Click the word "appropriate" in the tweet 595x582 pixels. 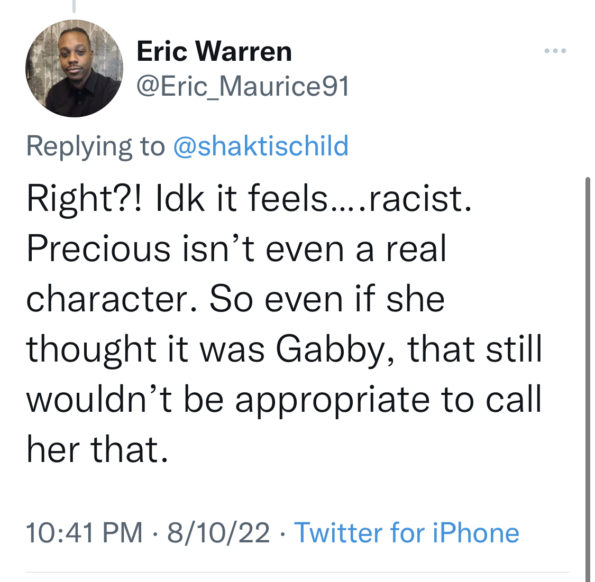[332, 401]
